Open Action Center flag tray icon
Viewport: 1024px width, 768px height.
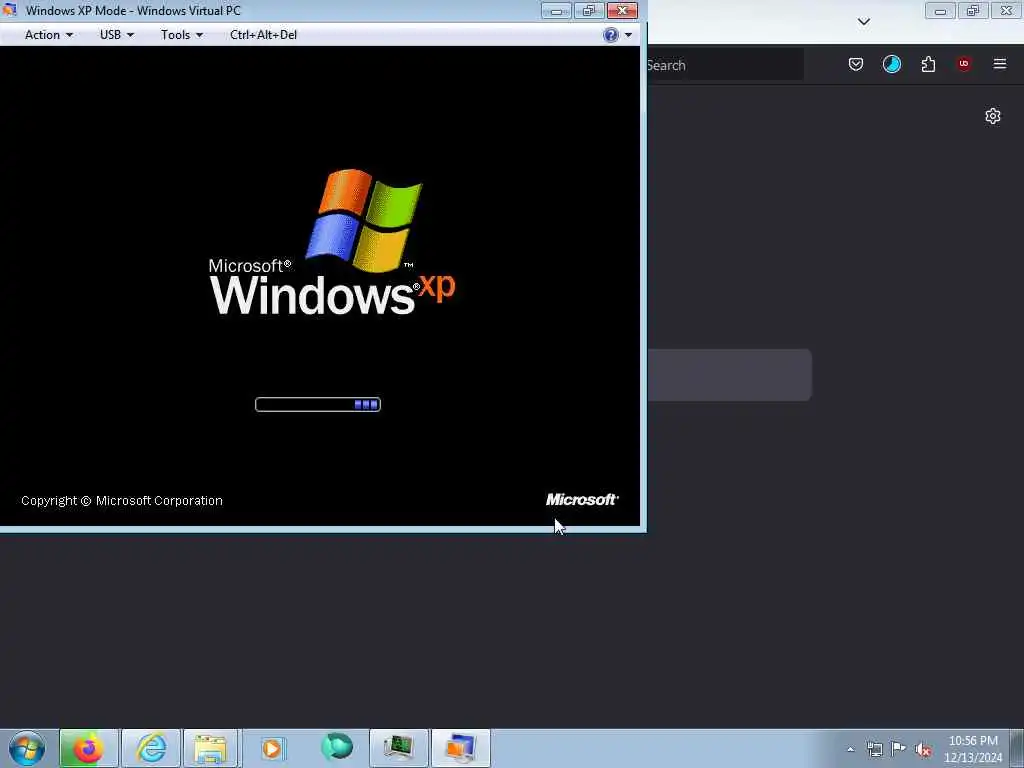click(899, 749)
